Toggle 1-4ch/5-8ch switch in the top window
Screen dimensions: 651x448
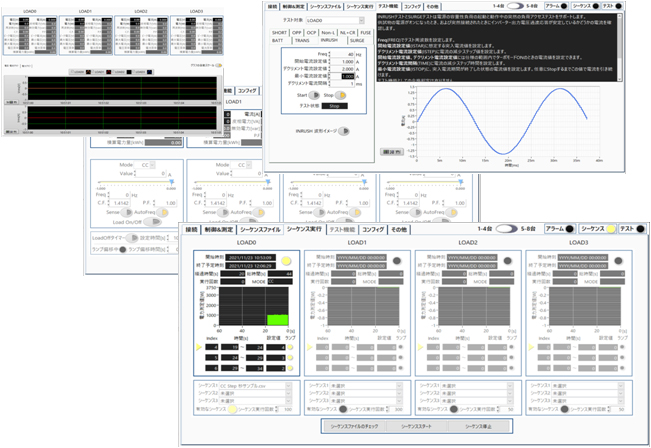click(517, 6)
